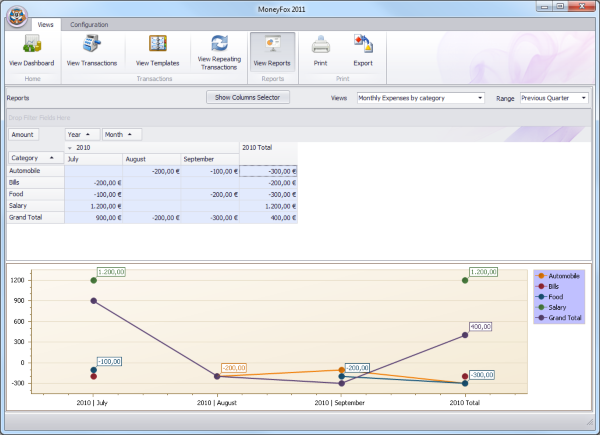
Task: Open the View Dashboard icon
Action: tap(31, 51)
